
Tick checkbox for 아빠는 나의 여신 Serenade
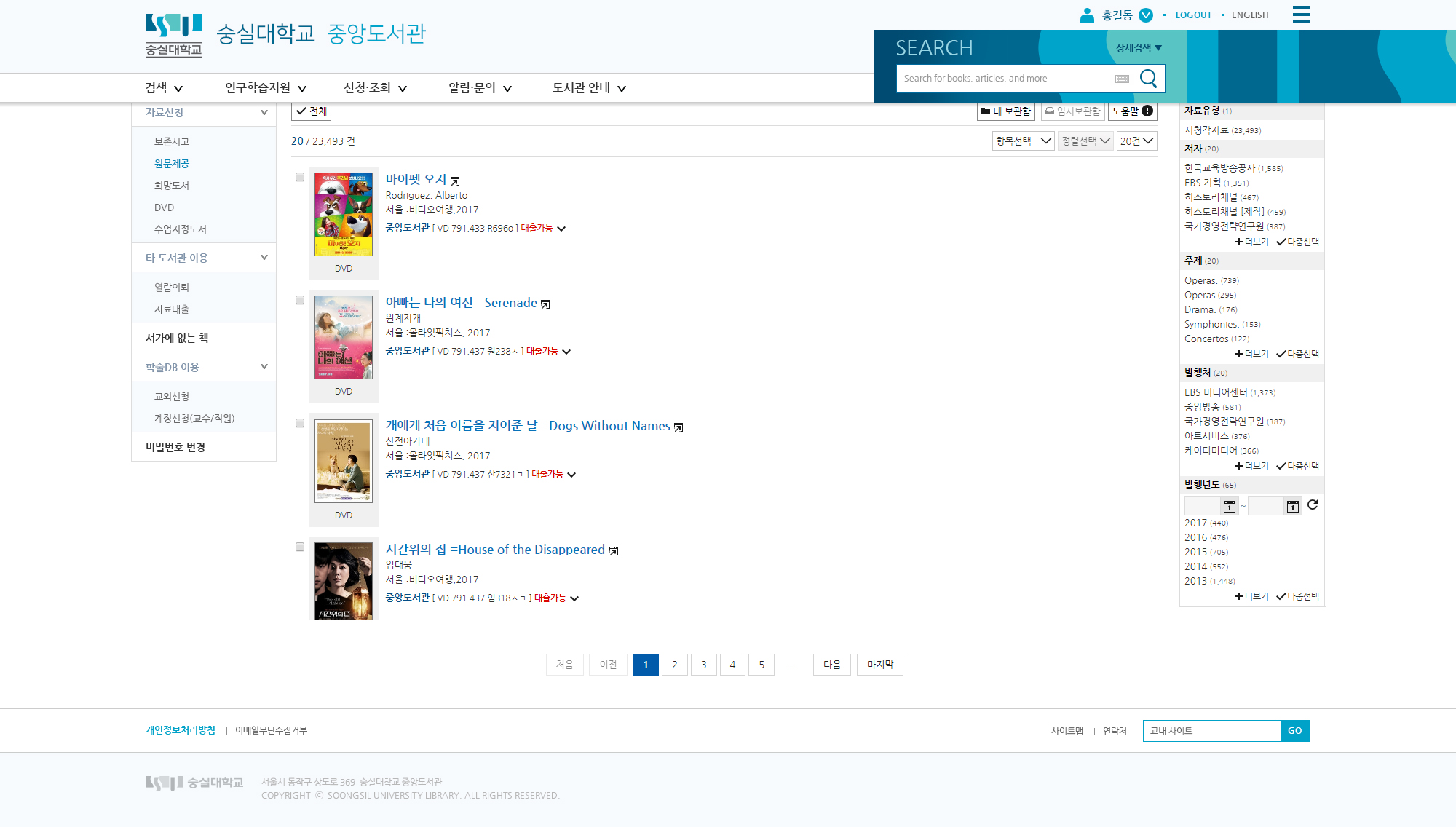coord(299,300)
